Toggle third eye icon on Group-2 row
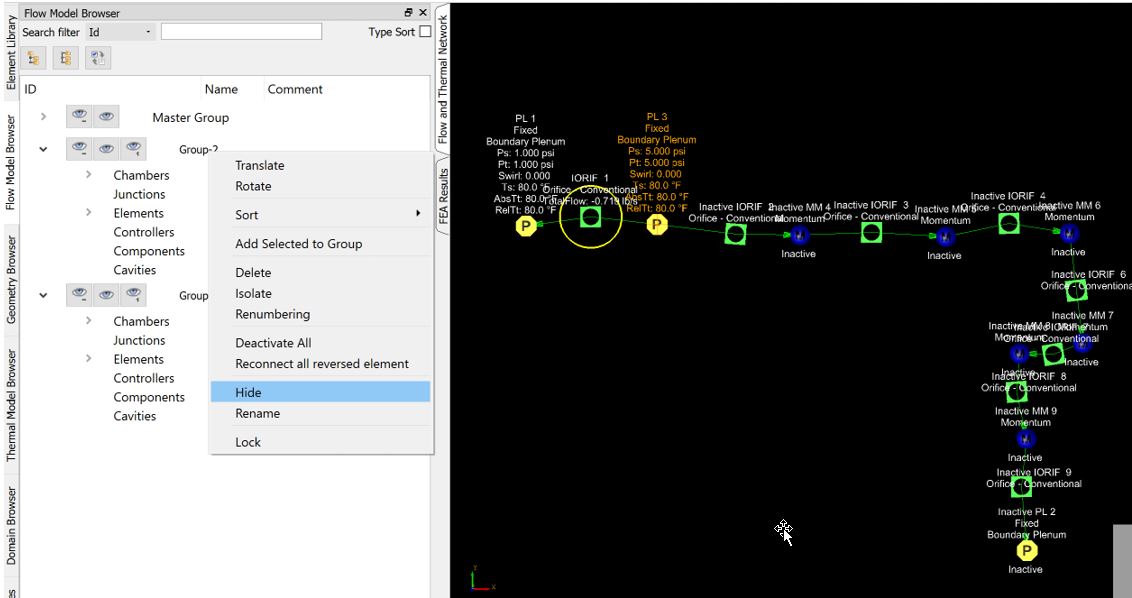 (133, 149)
